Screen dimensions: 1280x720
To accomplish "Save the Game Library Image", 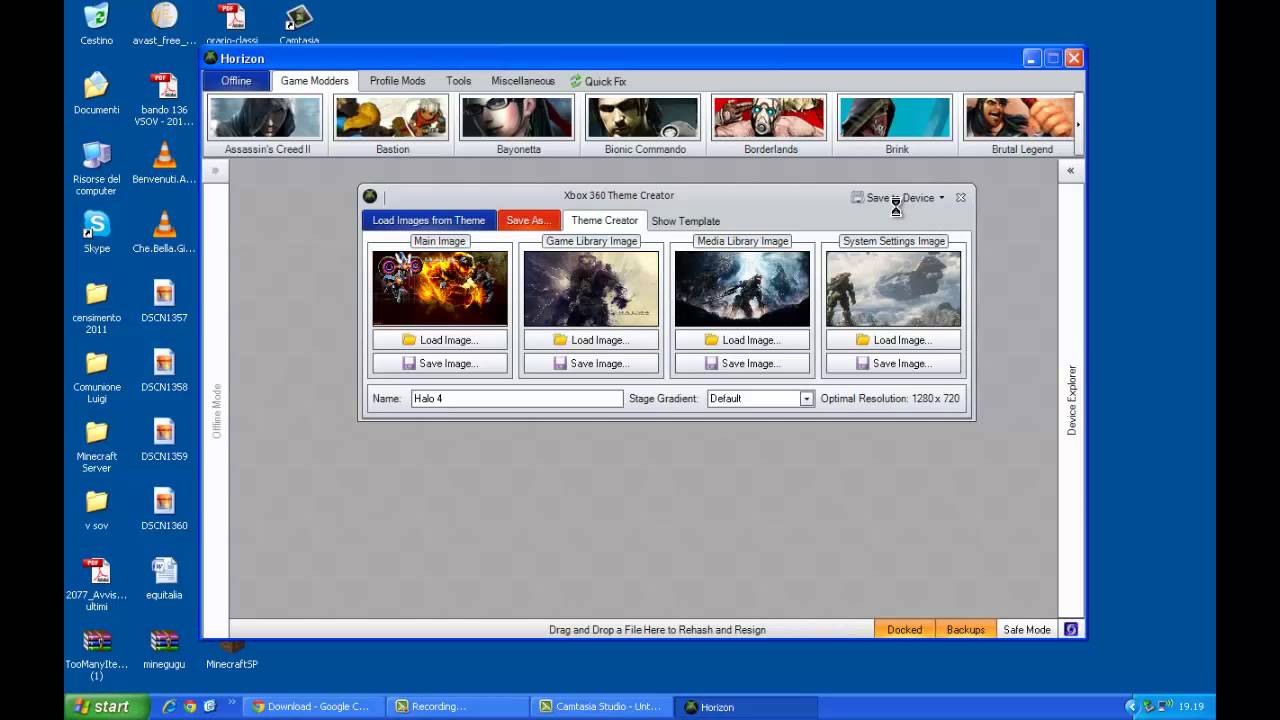I will coord(591,364).
